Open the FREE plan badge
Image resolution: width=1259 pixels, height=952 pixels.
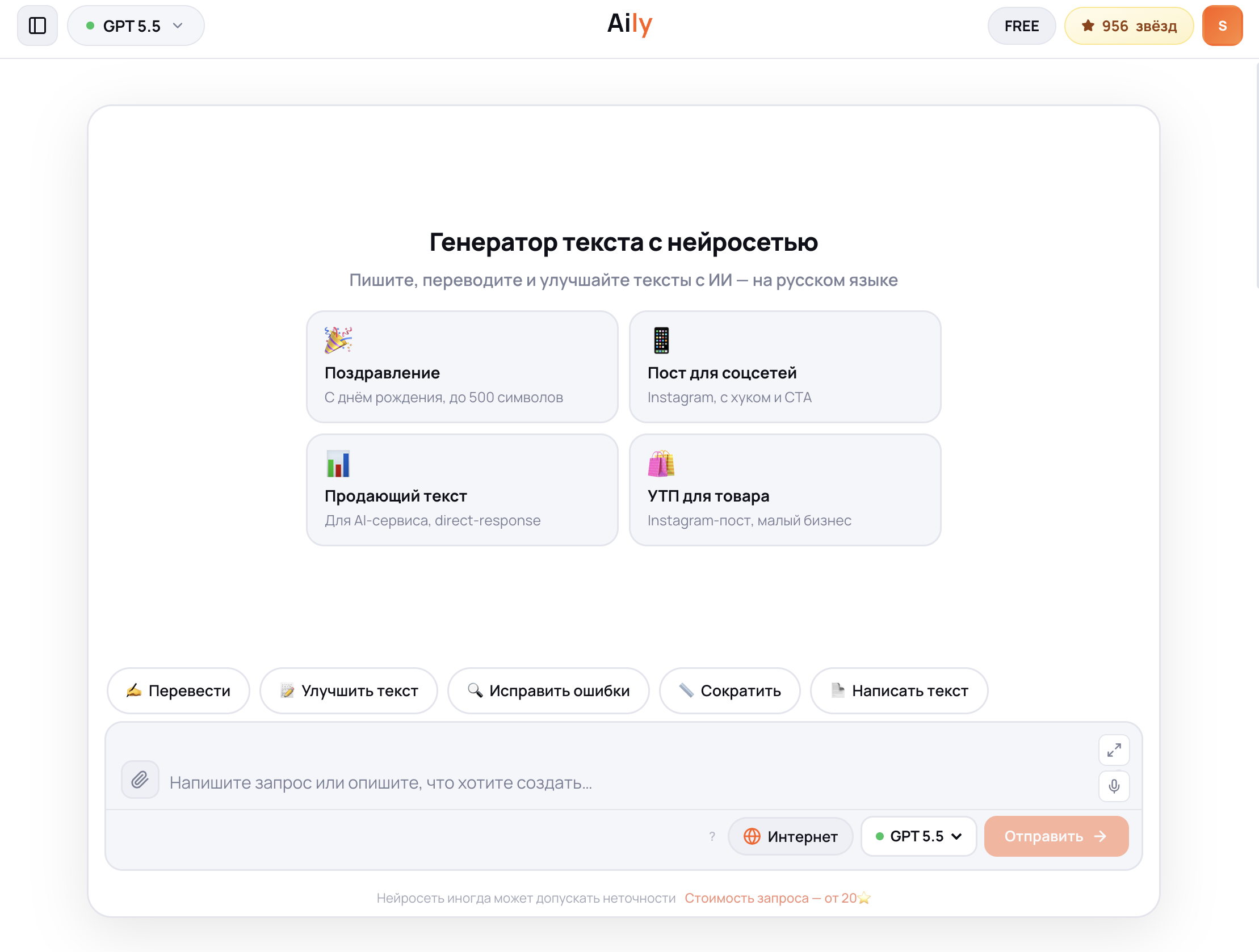(1021, 26)
